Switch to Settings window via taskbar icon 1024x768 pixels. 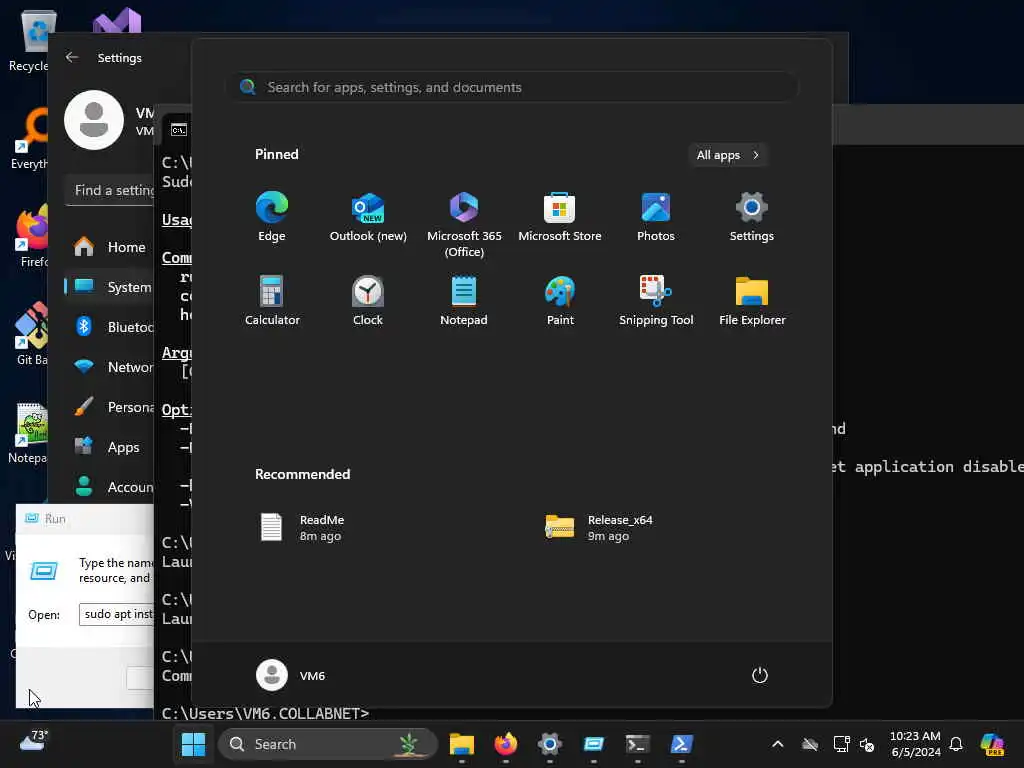pyautogui.click(x=550, y=744)
